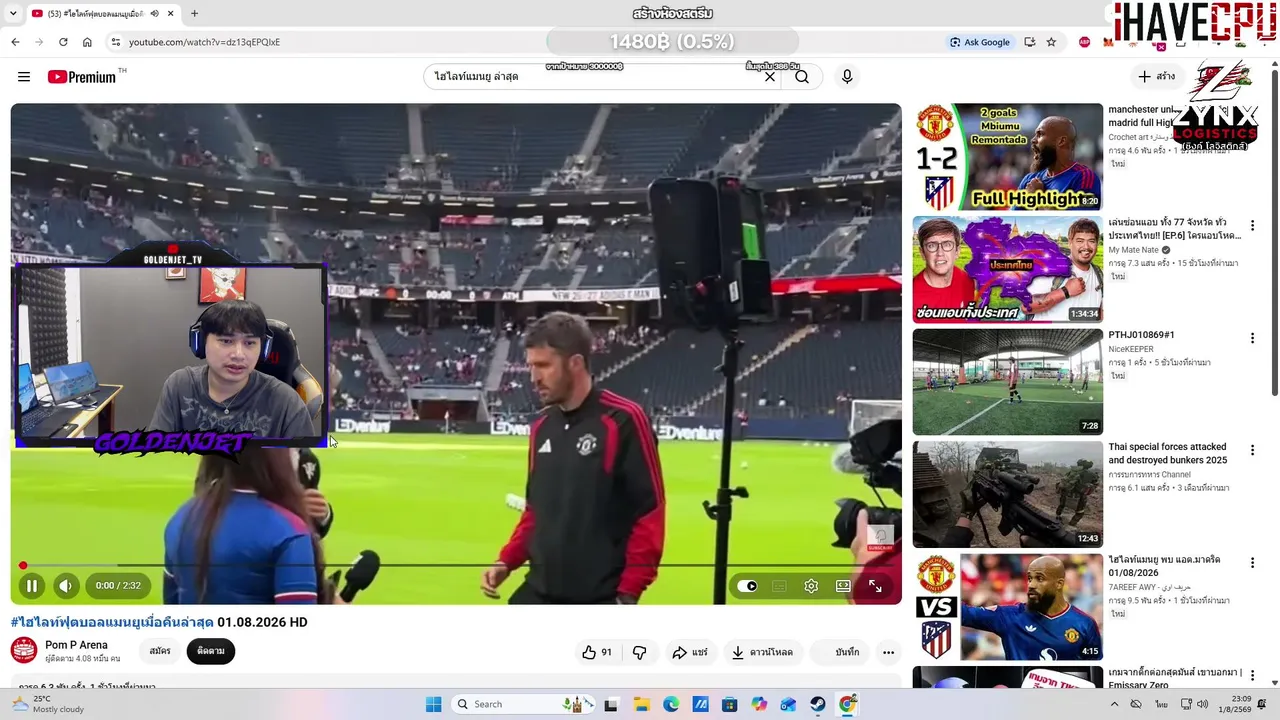Go back in the browser
1280x720 pixels.
pyautogui.click(x=15, y=42)
